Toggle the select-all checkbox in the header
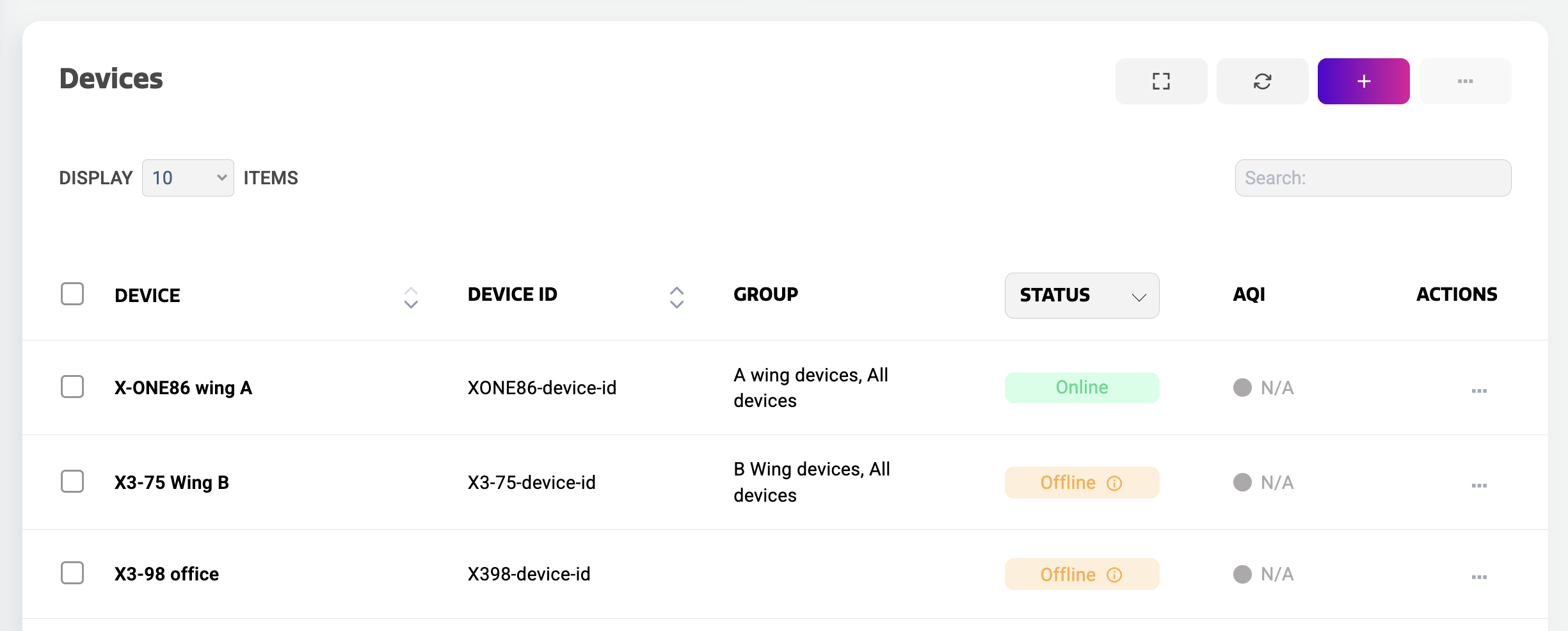The height and width of the screenshot is (631, 1568). click(x=72, y=294)
